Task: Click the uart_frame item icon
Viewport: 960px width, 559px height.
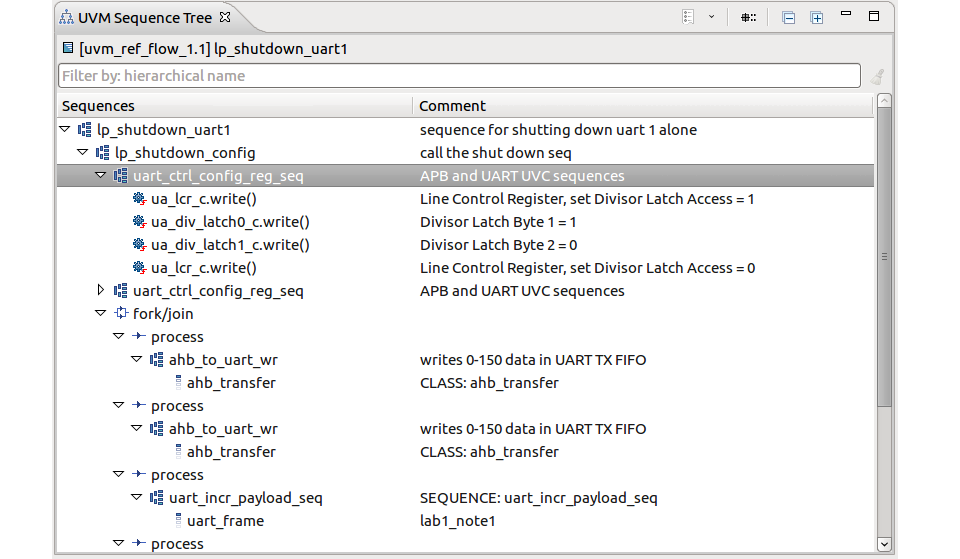Action: 178,520
